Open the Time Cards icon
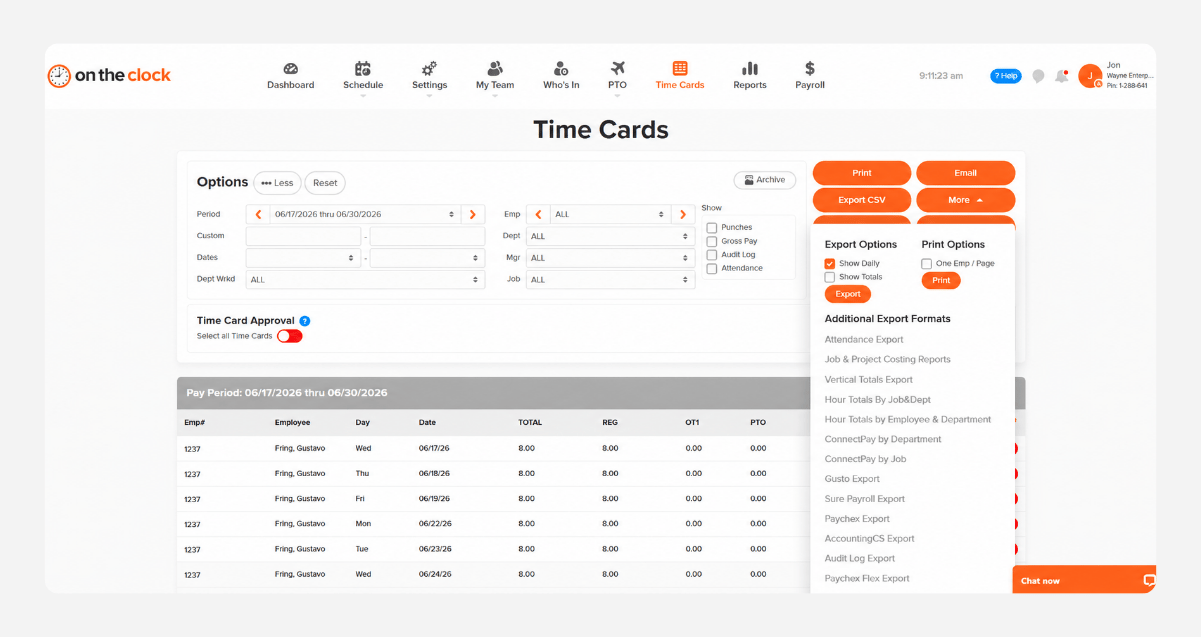Image resolution: width=1201 pixels, height=637 pixels. point(680,69)
